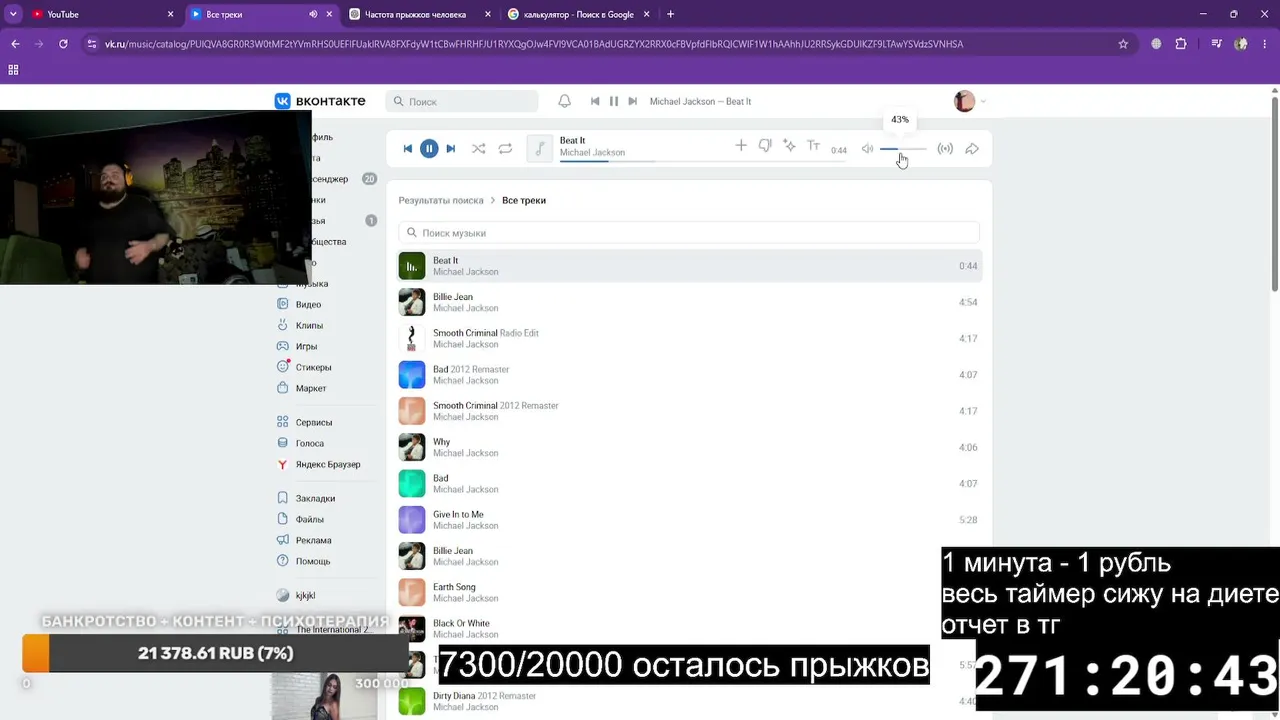Toggle repeat mode in the player

[505, 149]
